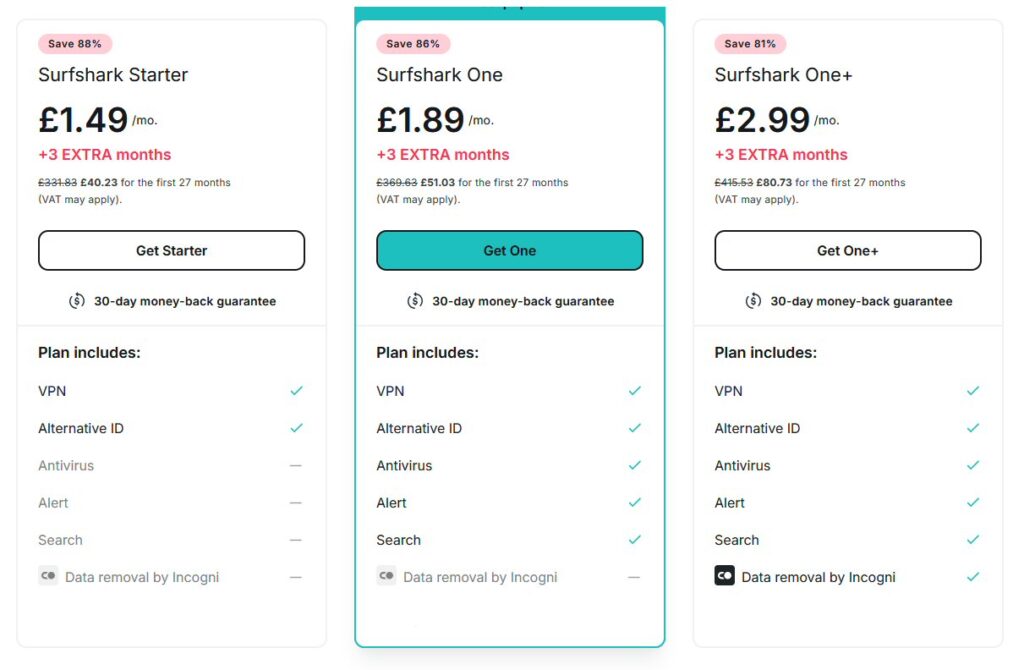
Task: Click Search feature row in One+ plan
Action: coord(848,540)
